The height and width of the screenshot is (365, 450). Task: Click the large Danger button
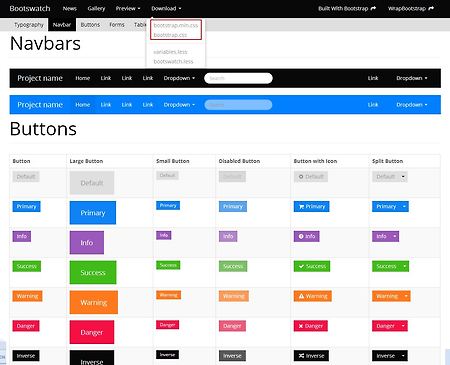coord(92,332)
